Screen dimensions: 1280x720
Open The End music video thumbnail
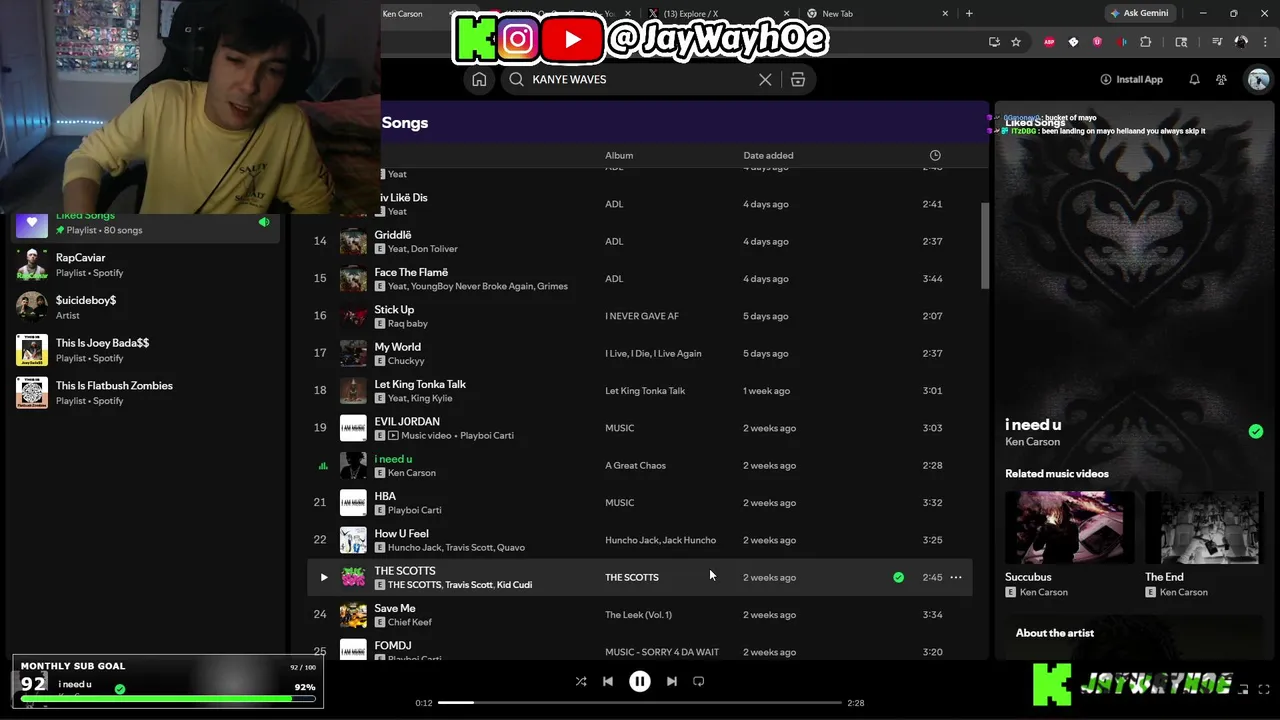(1204, 527)
